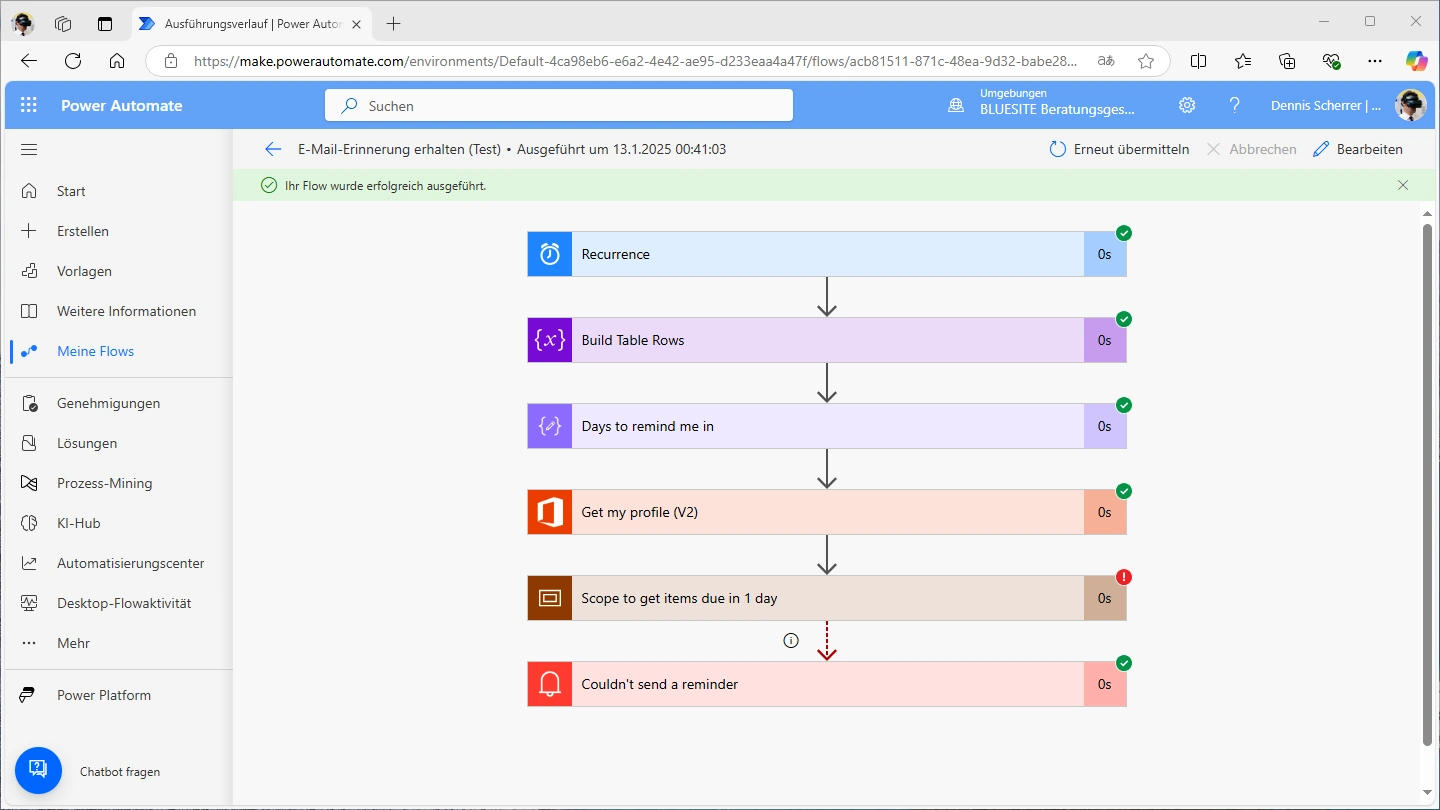Image resolution: width=1440 pixels, height=810 pixels.
Task: Click the Suchen search field
Action: (558, 105)
